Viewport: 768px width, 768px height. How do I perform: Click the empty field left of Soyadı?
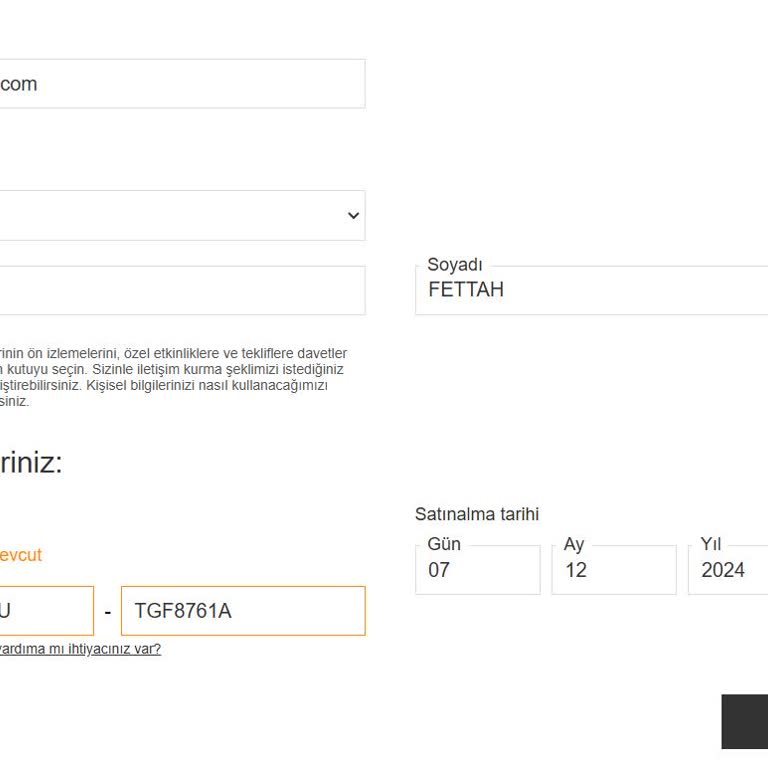pyautogui.click(x=180, y=291)
